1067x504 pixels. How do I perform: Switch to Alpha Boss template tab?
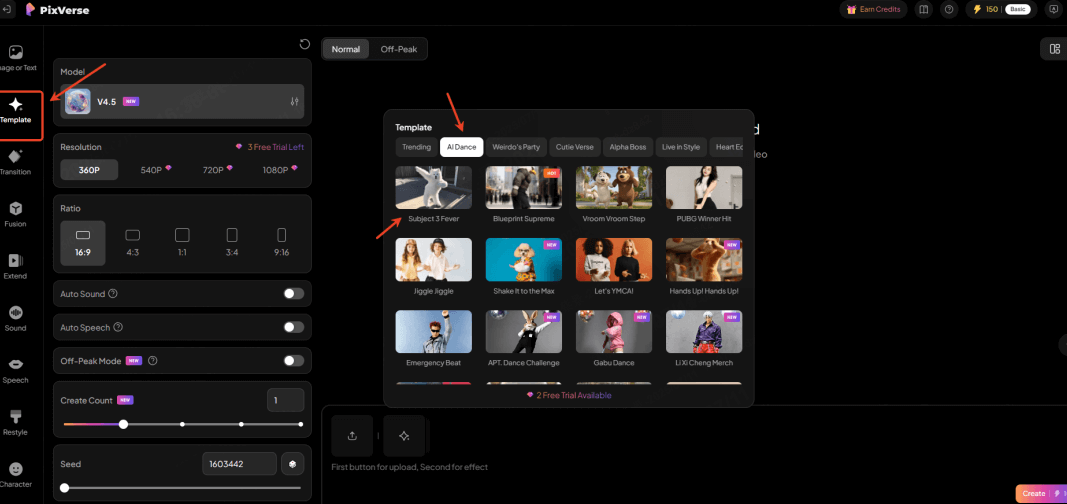click(x=629, y=147)
